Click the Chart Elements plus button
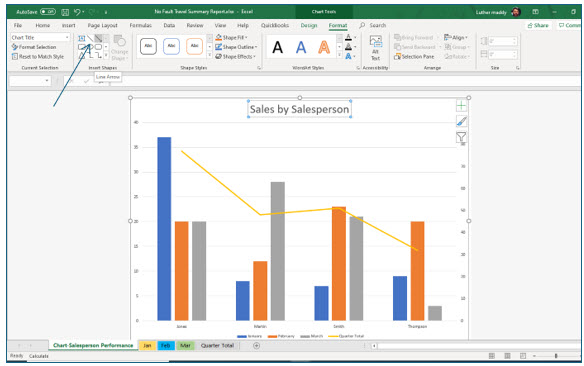Image resolution: width=584 pixels, height=366 pixels. 461,106
